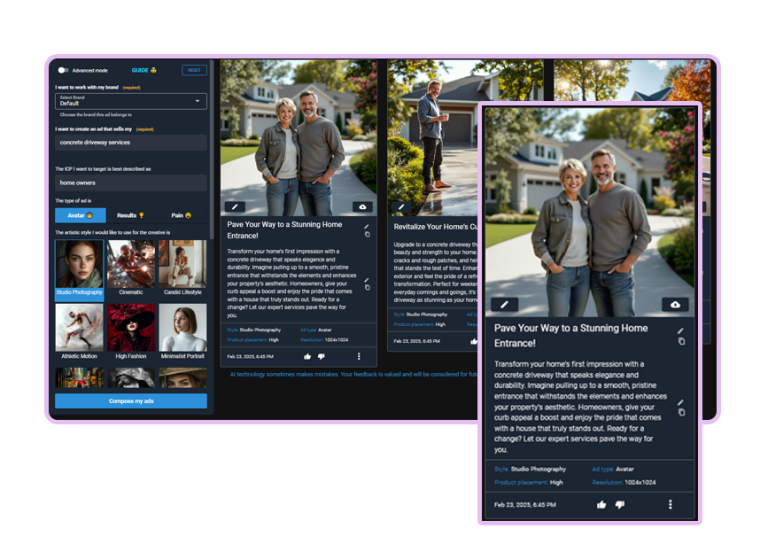Image resolution: width=768 pixels, height=536 pixels.
Task: Click the 'concrete driveway services' input field
Action: (130, 142)
